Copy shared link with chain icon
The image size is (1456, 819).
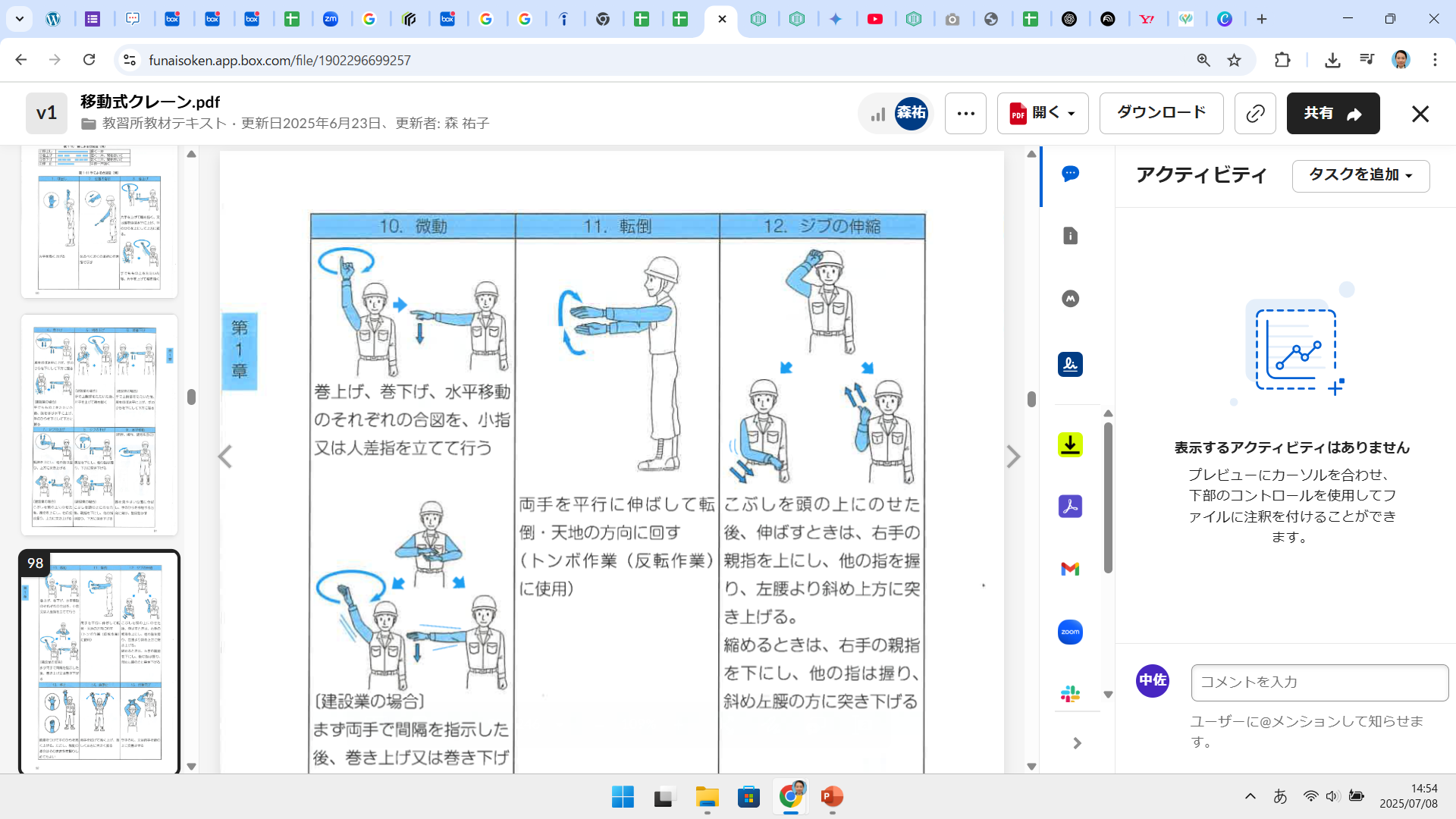click(1255, 114)
